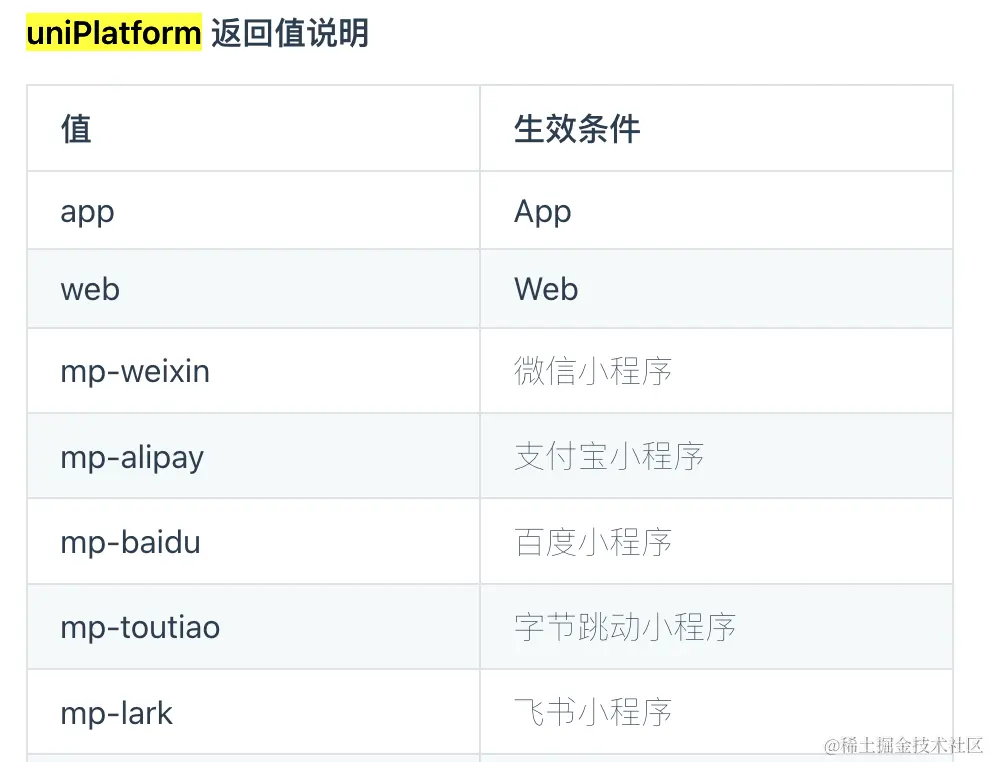The width and height of the screenshot is (990, 762).
Task: Click the app value cell
Action: tap(253, 210)
